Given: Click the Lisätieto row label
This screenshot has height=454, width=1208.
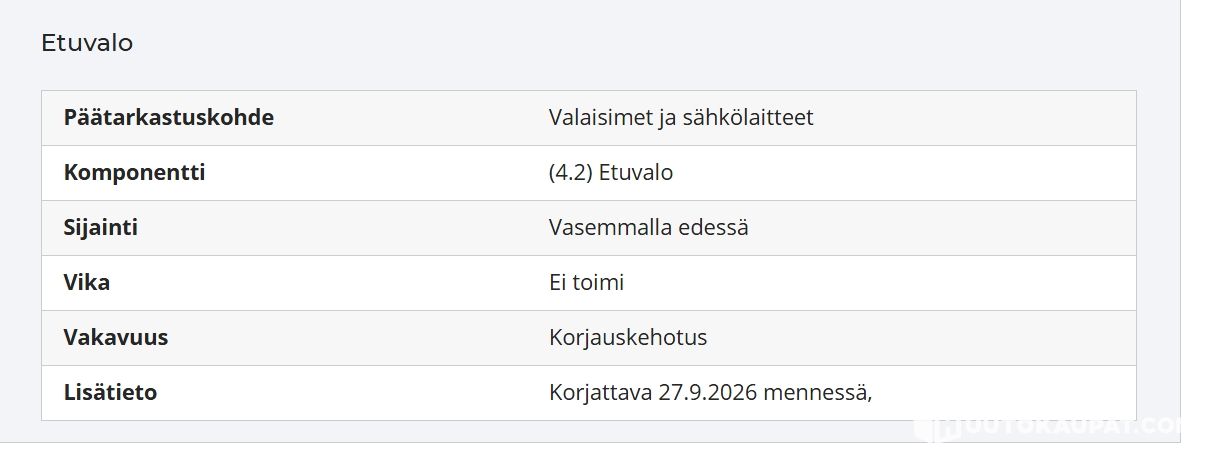Looking at the screenshot, I should [111, 392].
